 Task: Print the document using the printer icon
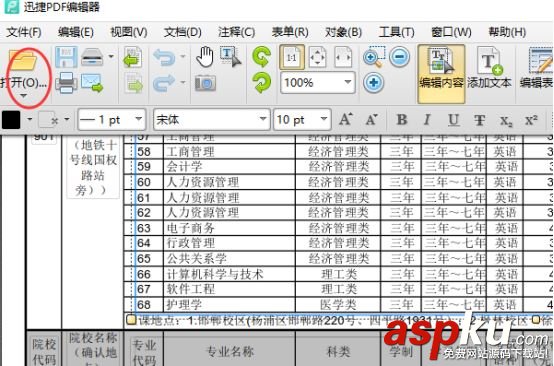pyautogui.click(x=66, y=83)
